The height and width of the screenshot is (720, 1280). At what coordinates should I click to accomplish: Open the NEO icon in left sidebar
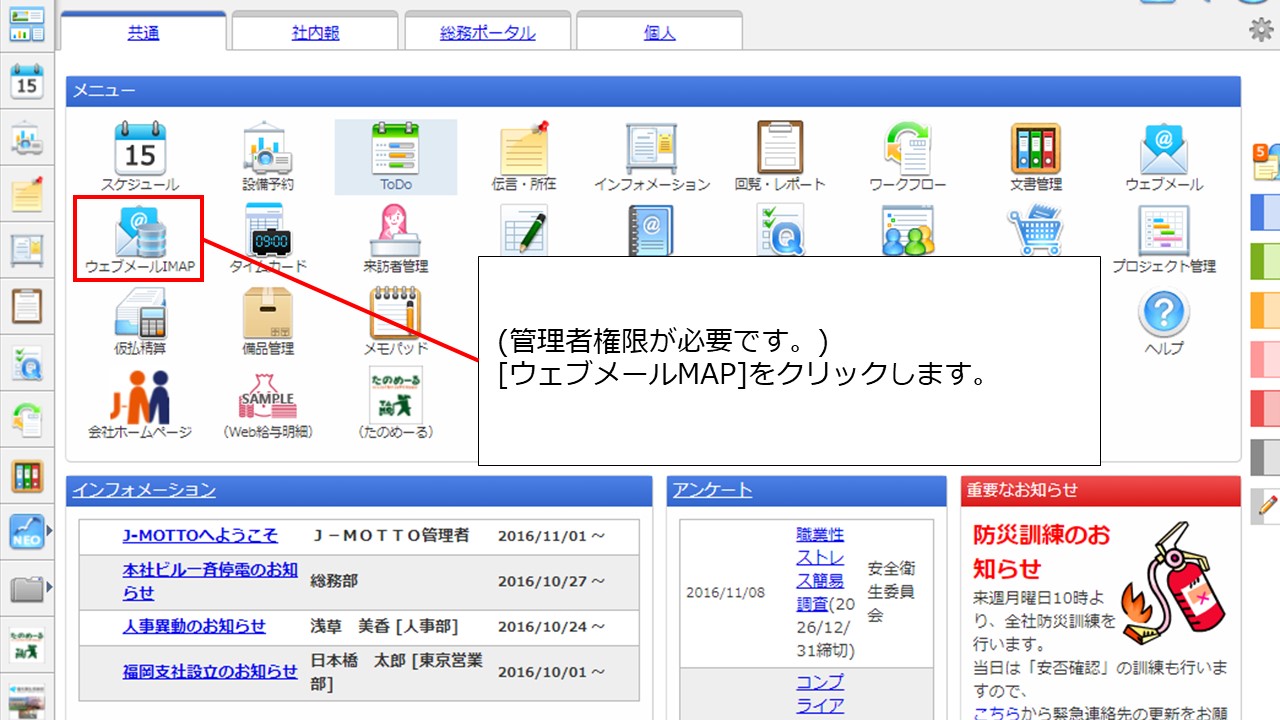(26, 530)
